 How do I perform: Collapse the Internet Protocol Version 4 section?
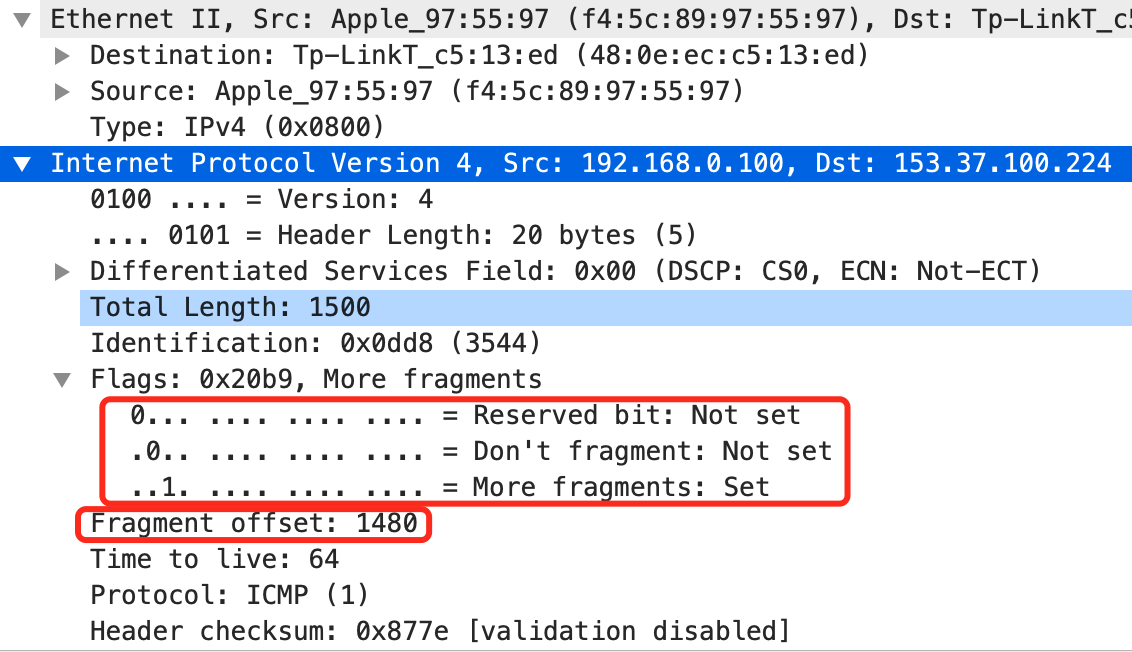click(23, 164)
